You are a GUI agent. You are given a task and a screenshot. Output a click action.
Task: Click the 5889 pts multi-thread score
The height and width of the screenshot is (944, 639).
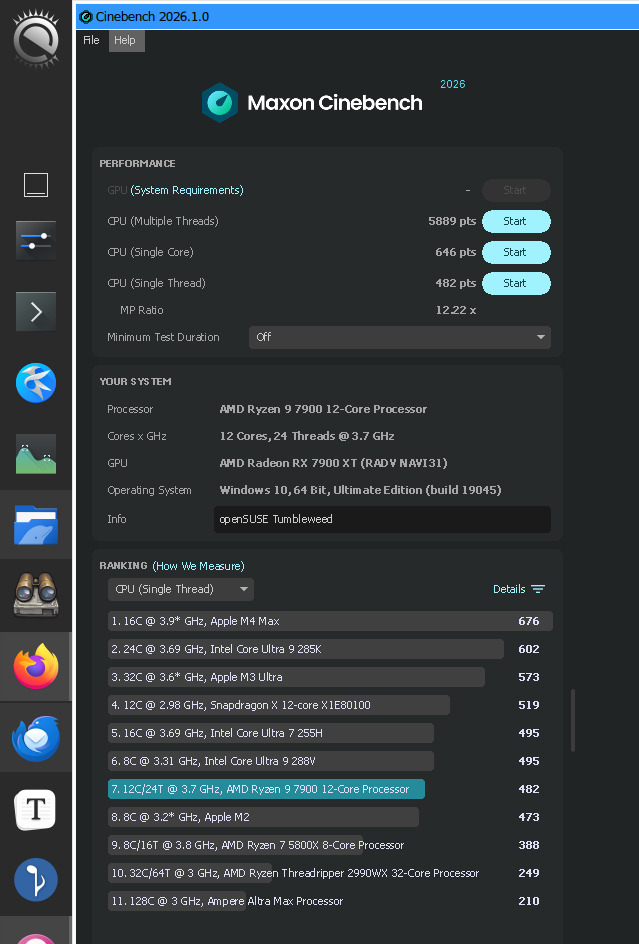click(452, 221)
